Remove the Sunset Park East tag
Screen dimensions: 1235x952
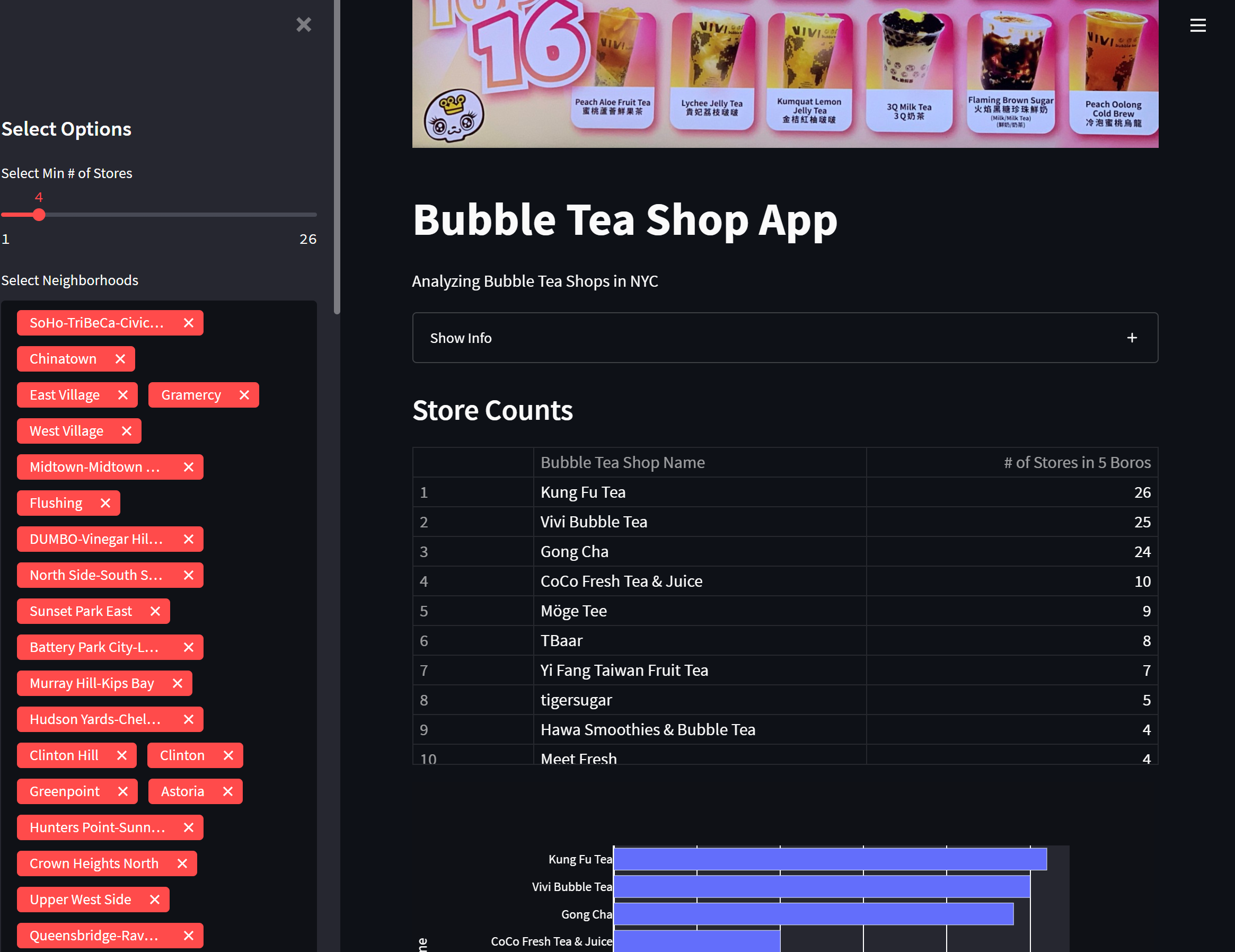tap(155, 611)
